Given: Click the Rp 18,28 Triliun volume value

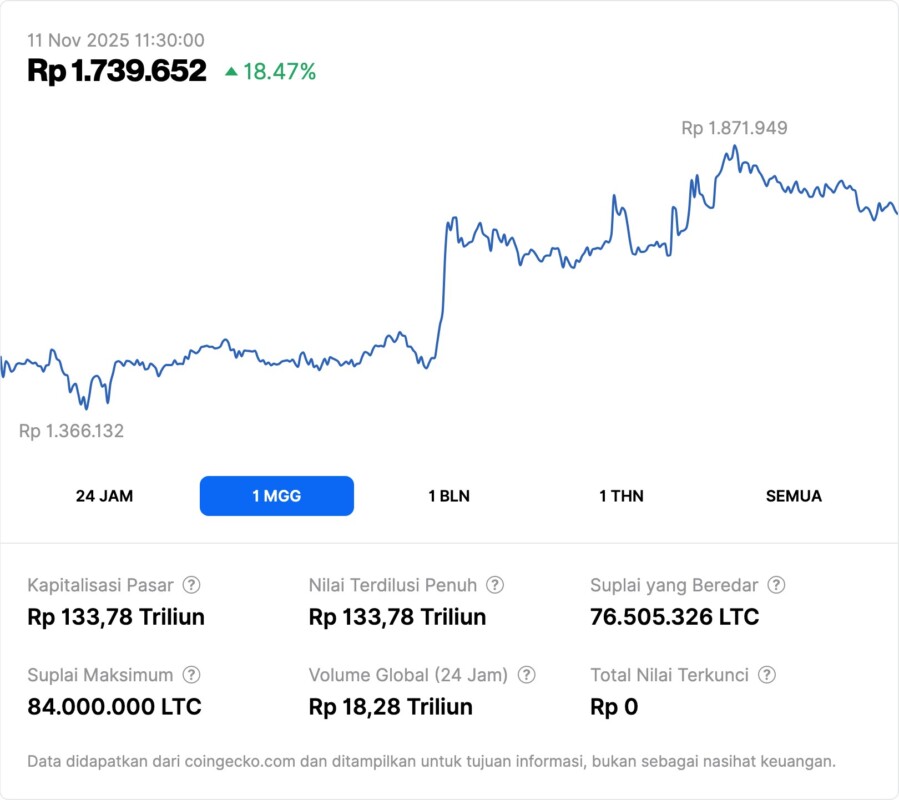Looking at the screenshot, I should click(391, 707).
